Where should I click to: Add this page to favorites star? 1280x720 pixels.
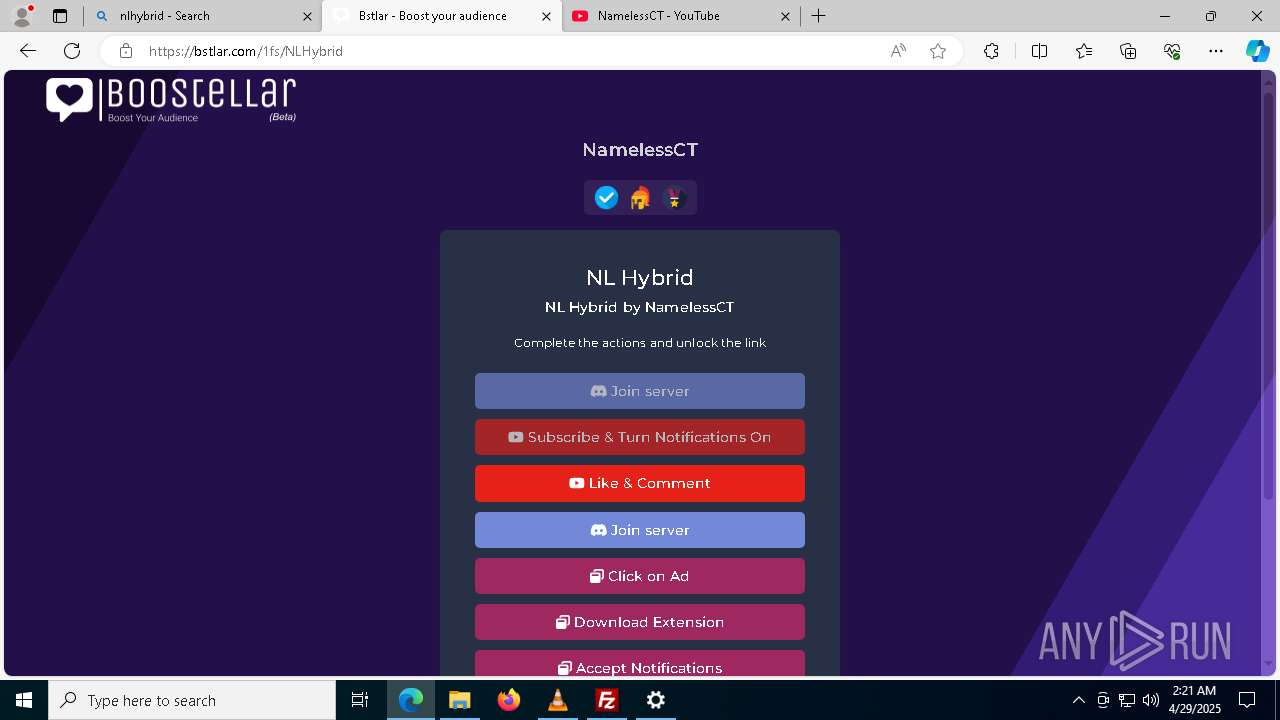click(938, 51)
